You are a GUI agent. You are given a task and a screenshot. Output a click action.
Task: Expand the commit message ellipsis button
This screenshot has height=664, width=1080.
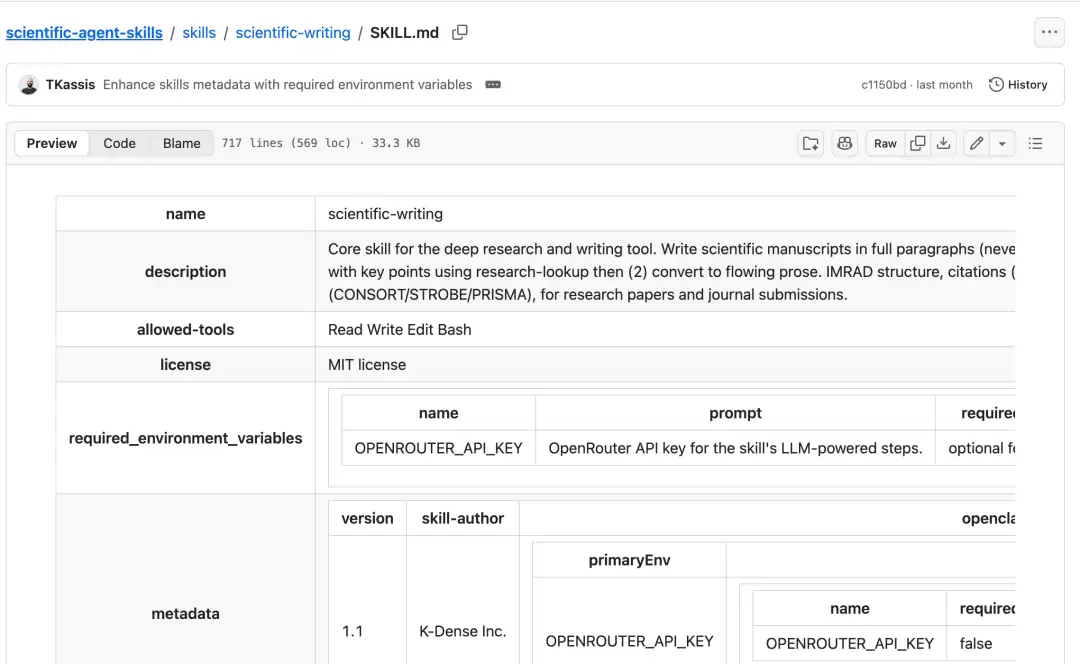click(492, 85)
